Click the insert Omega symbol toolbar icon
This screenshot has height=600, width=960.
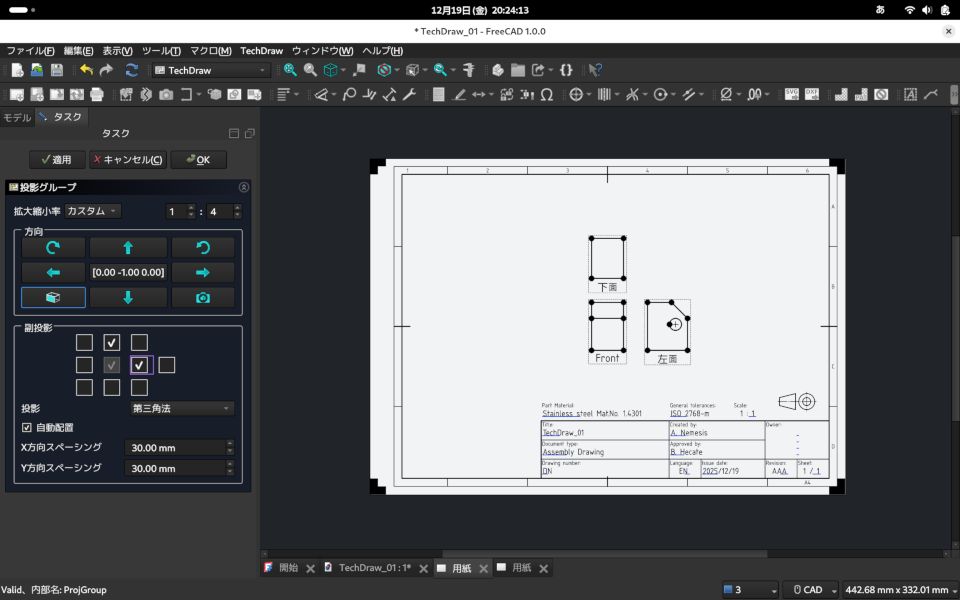[x=547, y=95]
